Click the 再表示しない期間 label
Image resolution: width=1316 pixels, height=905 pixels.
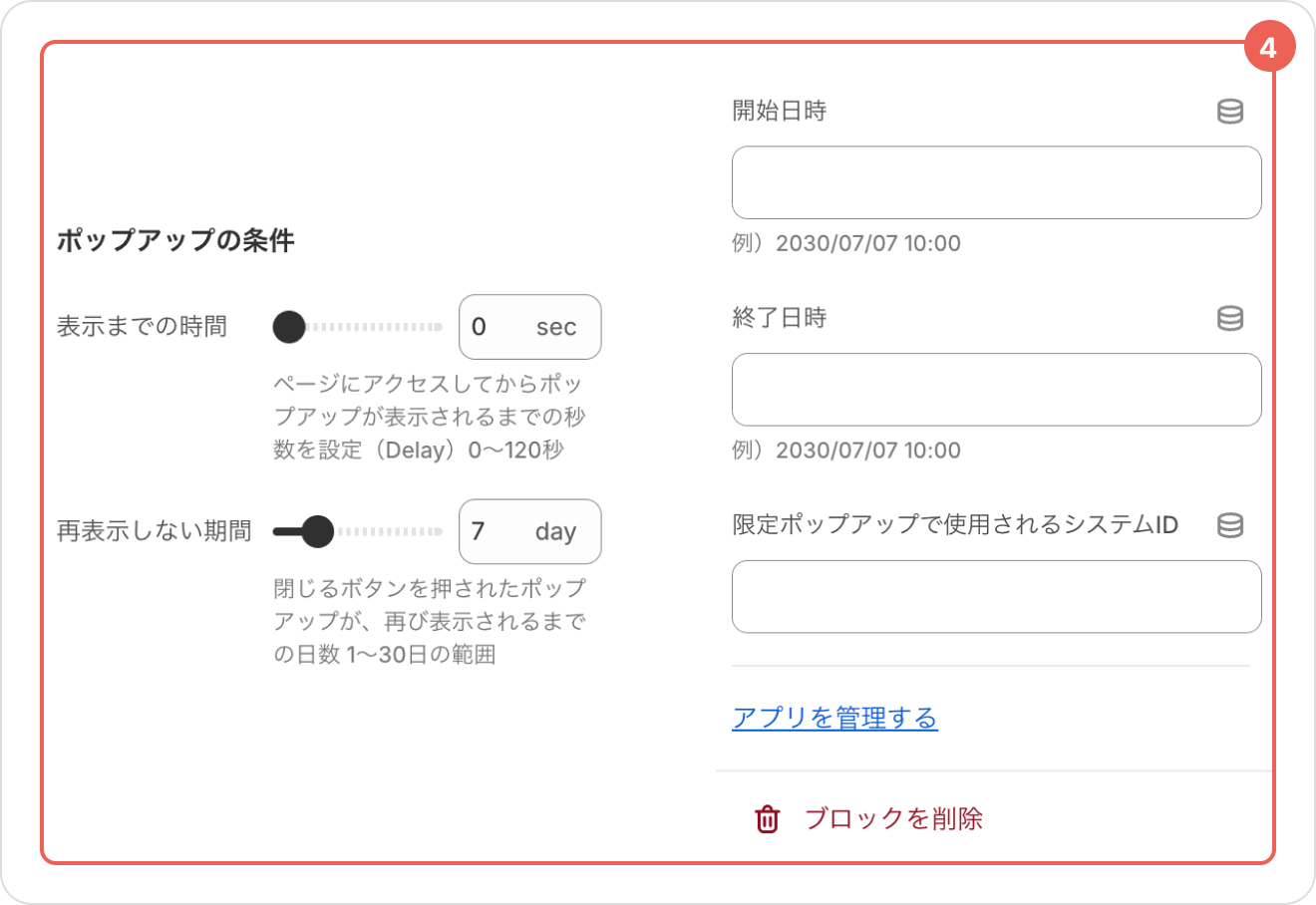[x=154, y=531]
